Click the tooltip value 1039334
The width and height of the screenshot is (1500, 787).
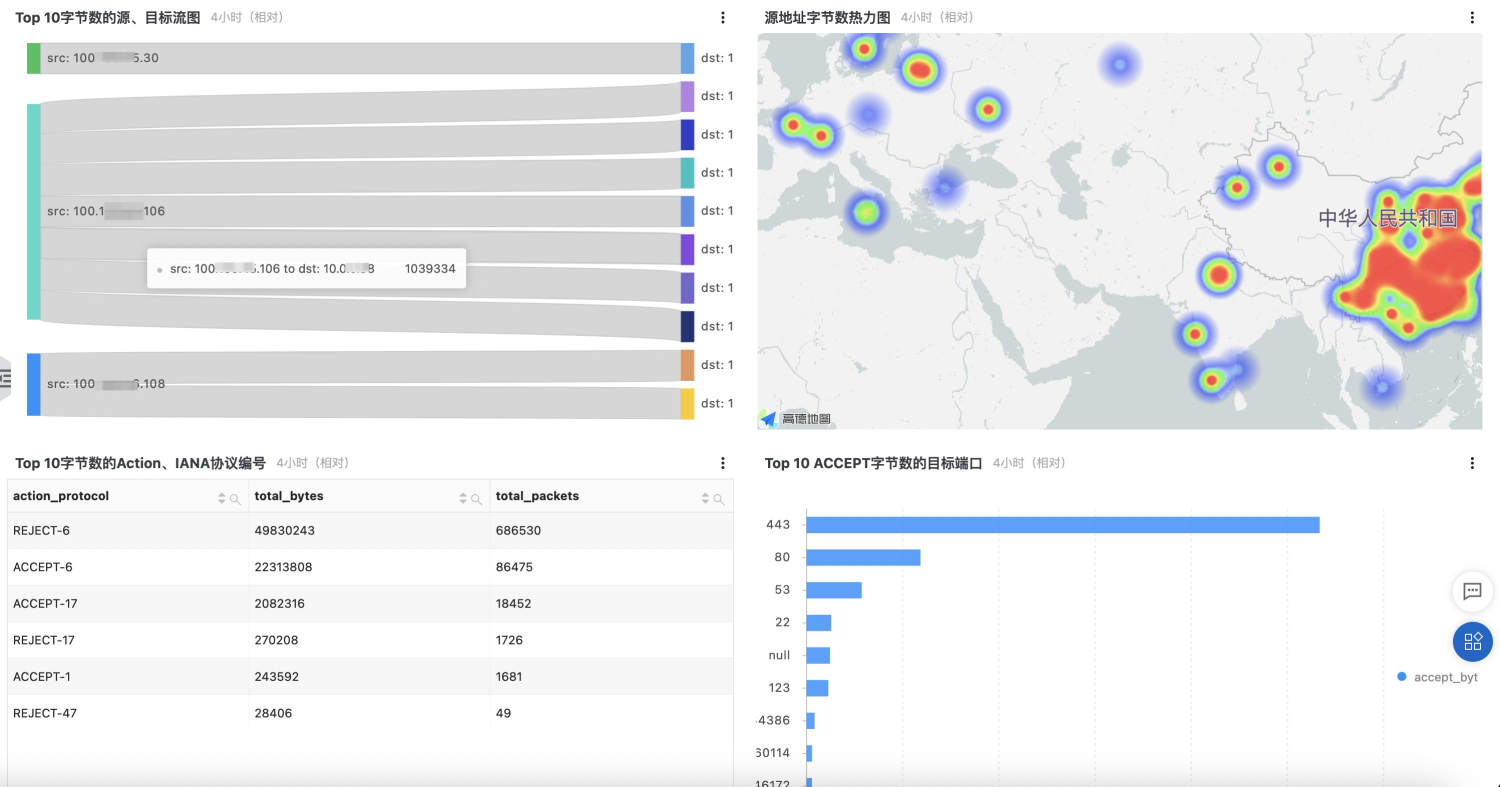(x=430, y=269)
